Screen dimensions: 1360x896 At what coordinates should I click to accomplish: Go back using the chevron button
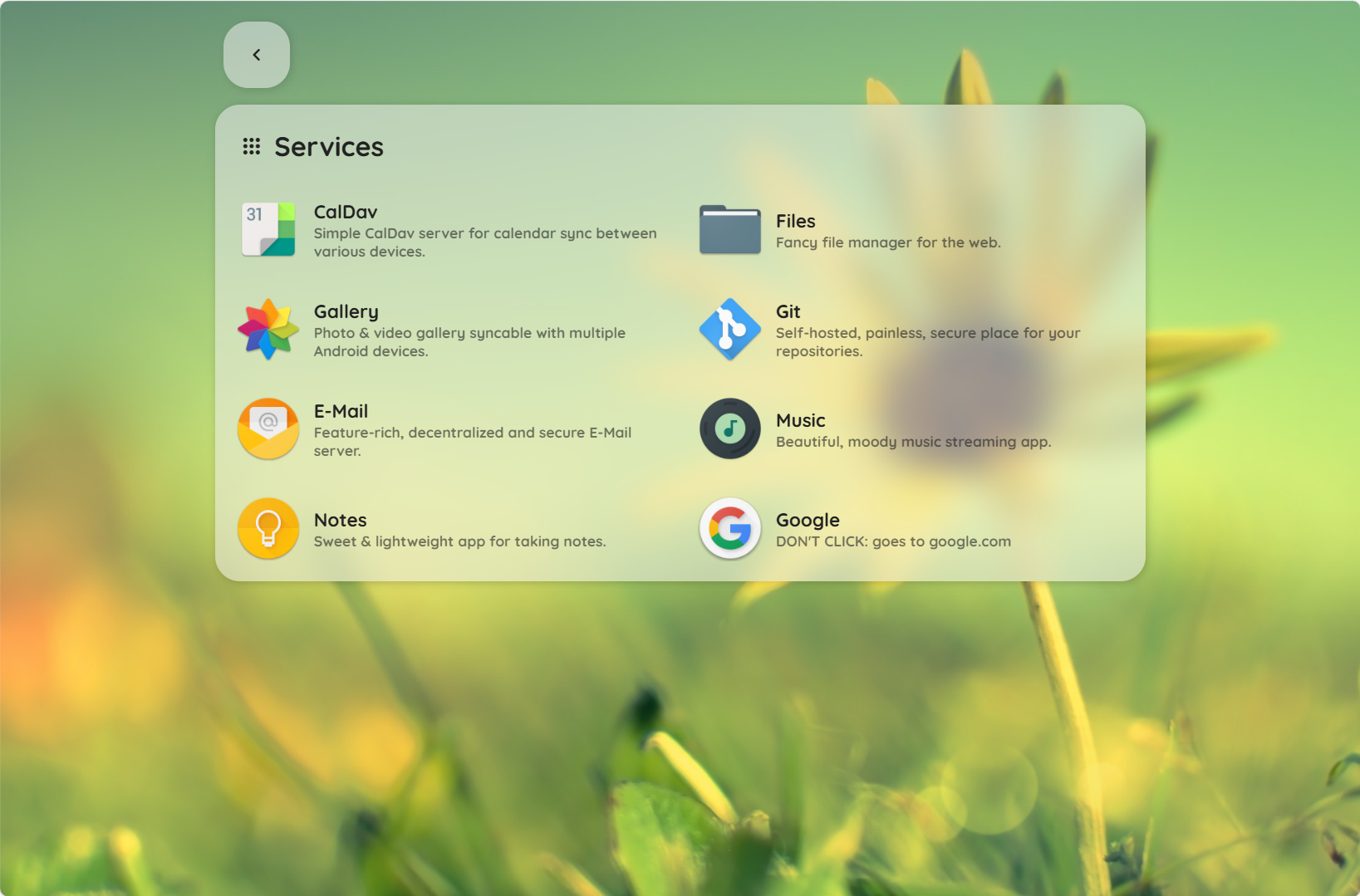click(257, 55)
